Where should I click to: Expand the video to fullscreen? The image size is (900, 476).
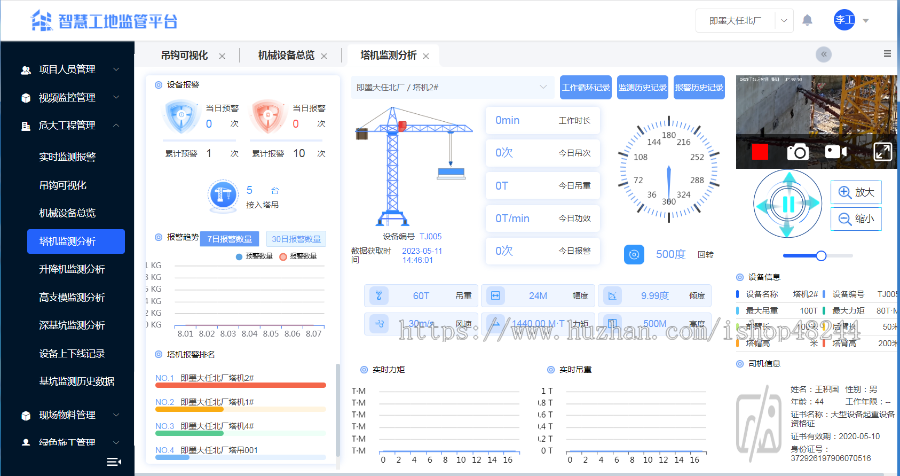(x=882, y=152)
